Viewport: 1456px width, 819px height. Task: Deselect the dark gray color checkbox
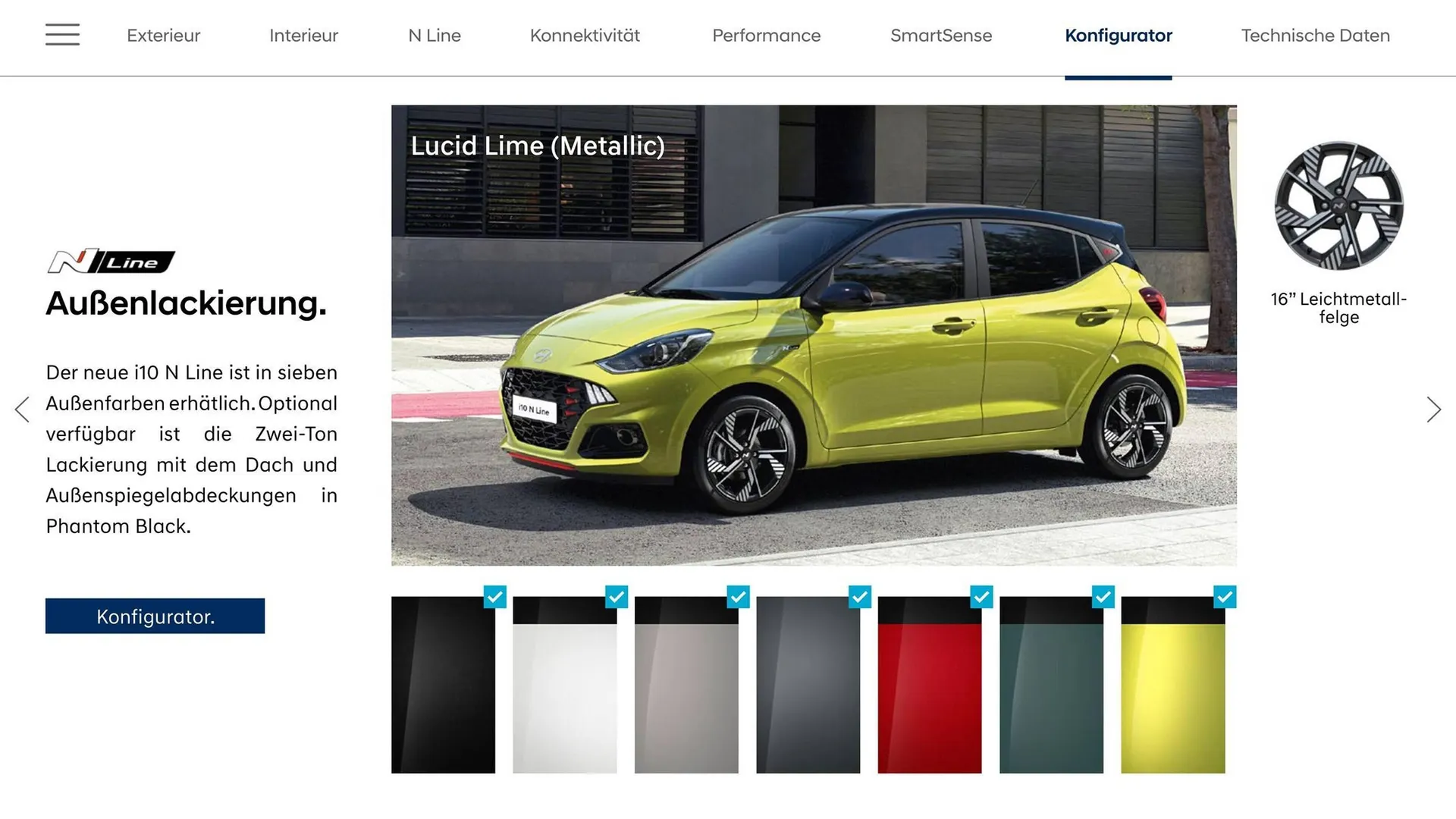tap(859, 598)
